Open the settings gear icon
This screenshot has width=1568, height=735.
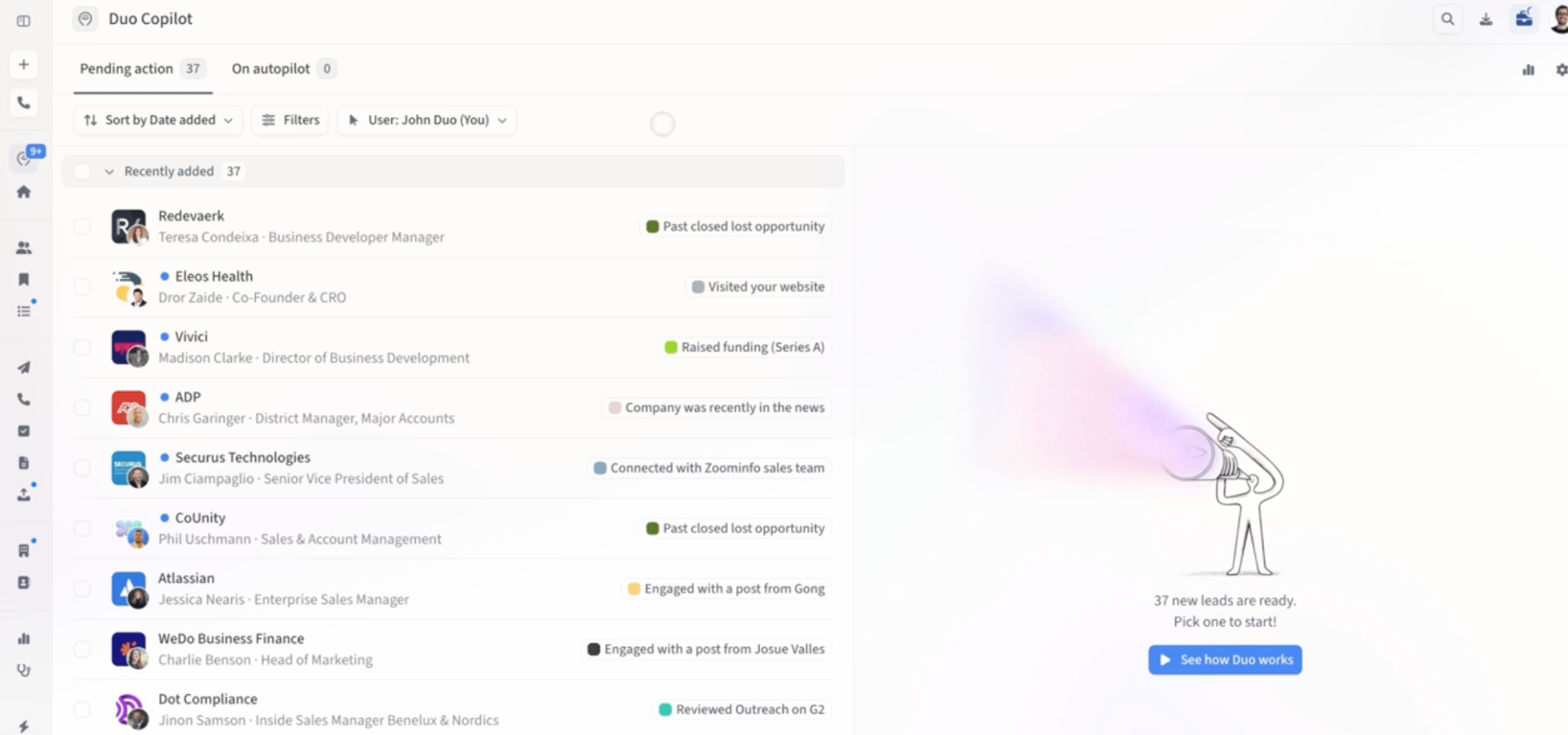point(1562,70)
